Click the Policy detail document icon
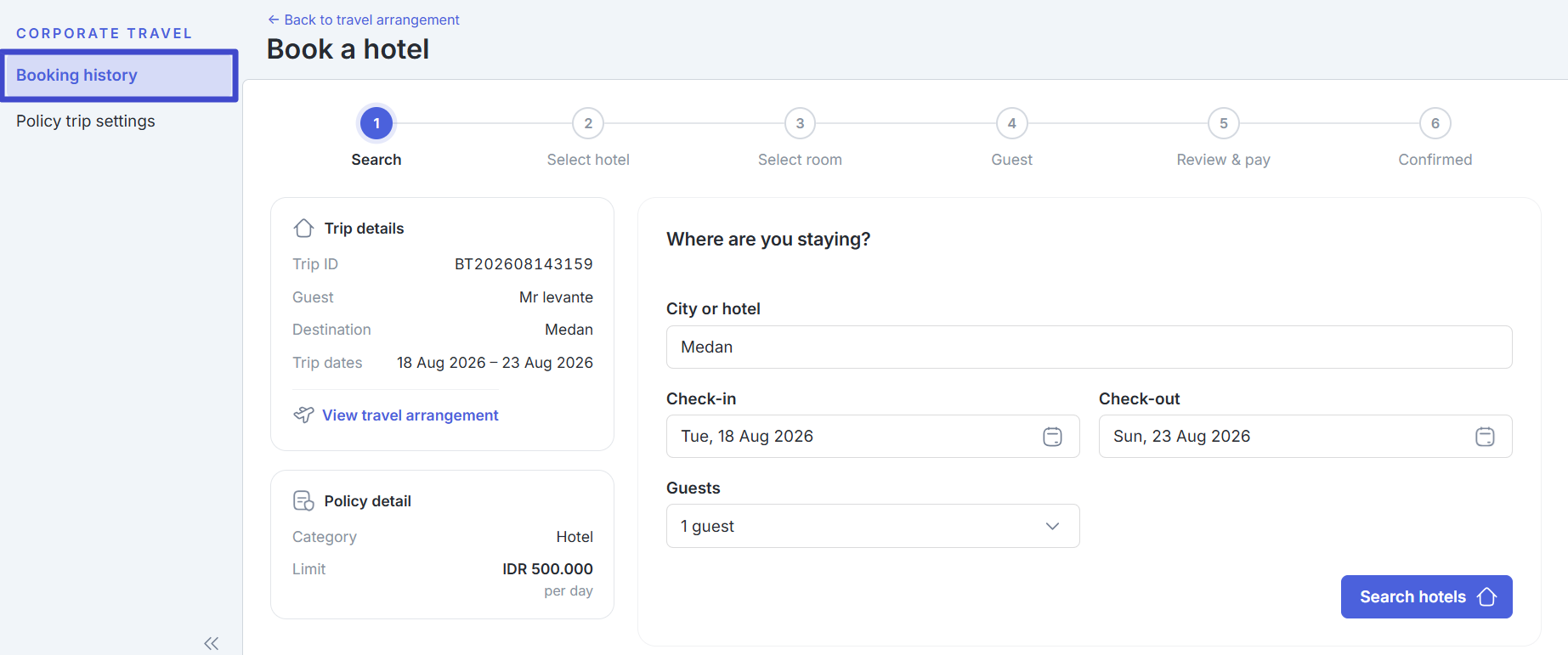The width and height of the screenshot is (1568, 655). [303, 501]
